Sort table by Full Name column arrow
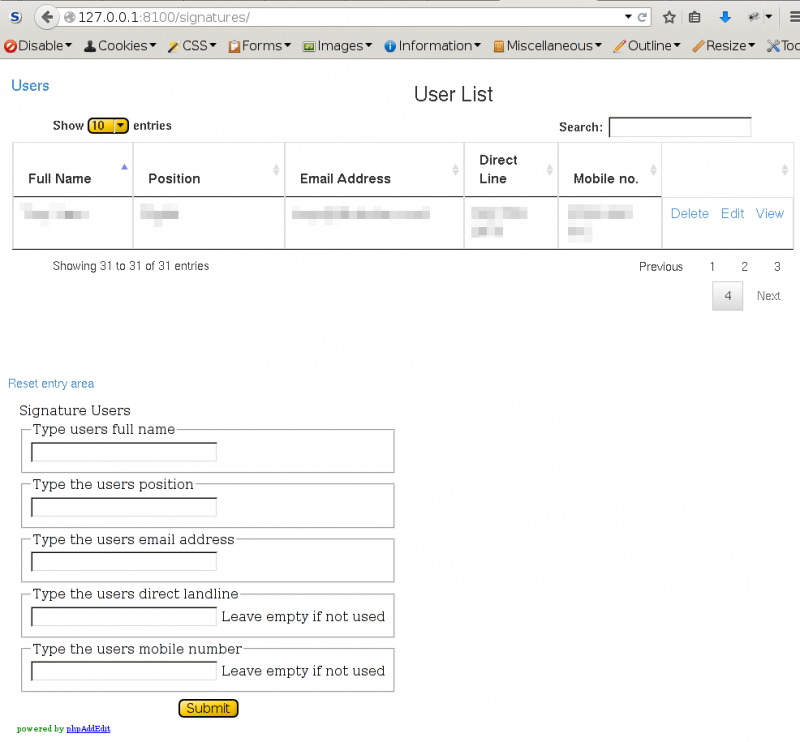This screenshot has width=800, height=742. tap(124, 168)
